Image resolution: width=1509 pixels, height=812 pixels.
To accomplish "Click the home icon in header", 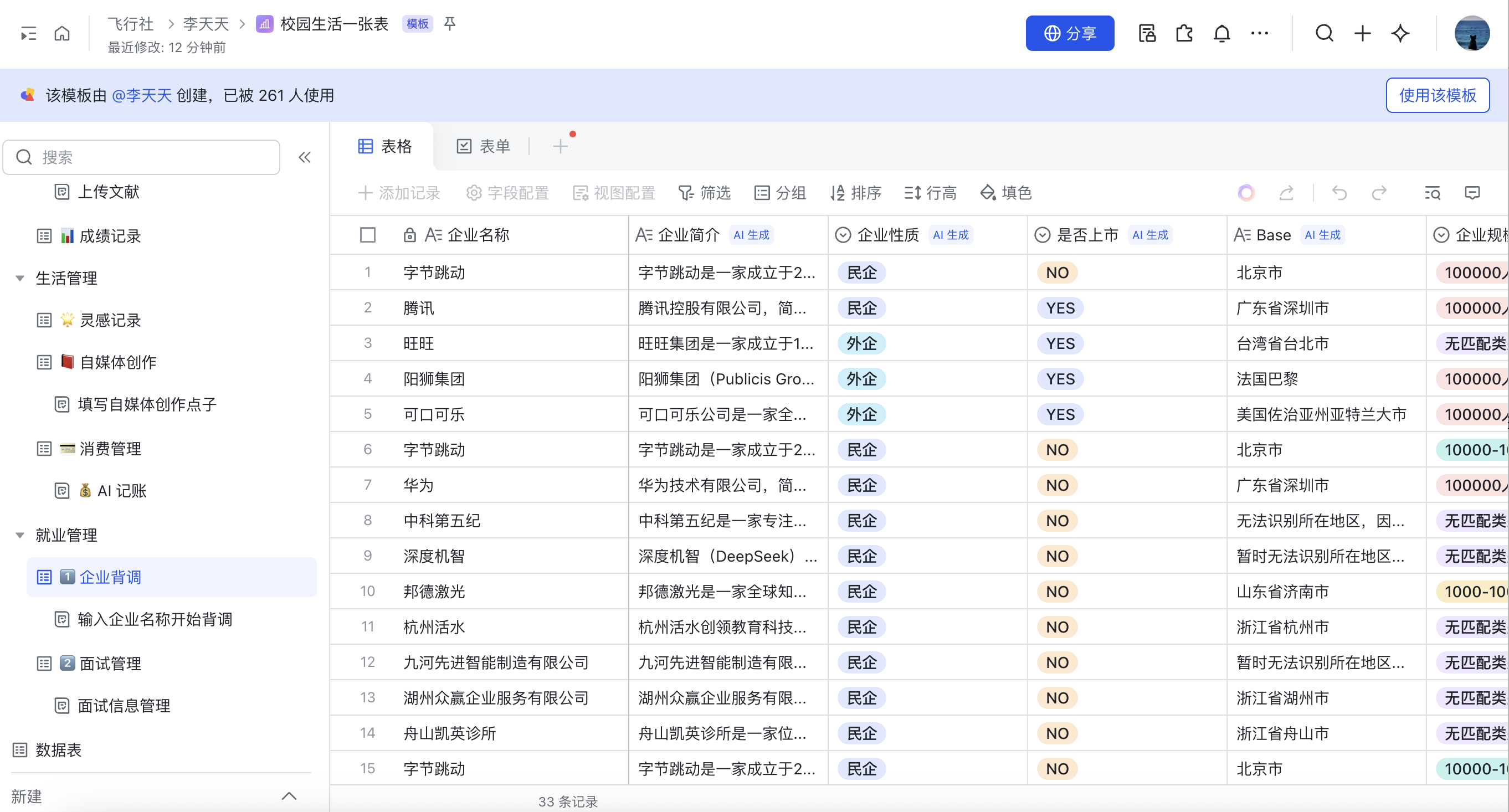I will pyautogui.click(x=62, y=33).
